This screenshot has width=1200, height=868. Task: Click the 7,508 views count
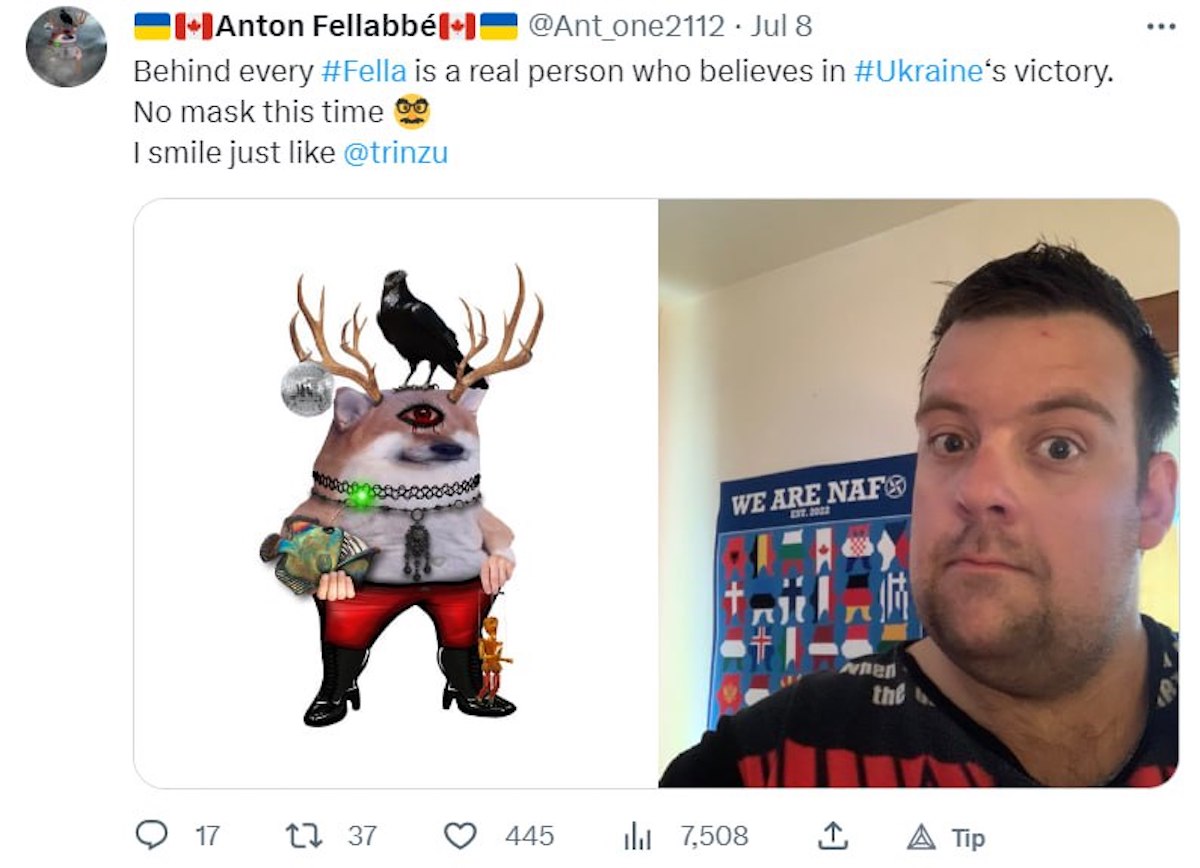point(714,836)
